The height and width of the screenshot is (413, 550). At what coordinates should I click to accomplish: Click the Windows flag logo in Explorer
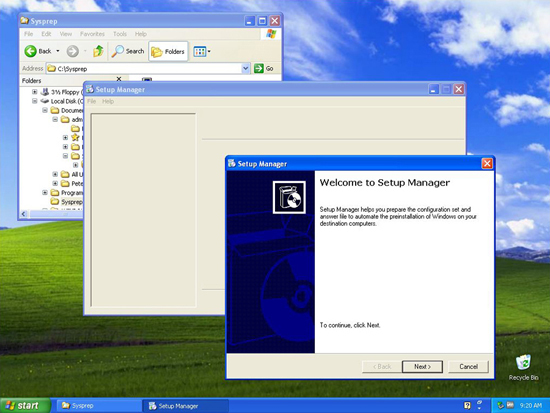tap(271, 34)
